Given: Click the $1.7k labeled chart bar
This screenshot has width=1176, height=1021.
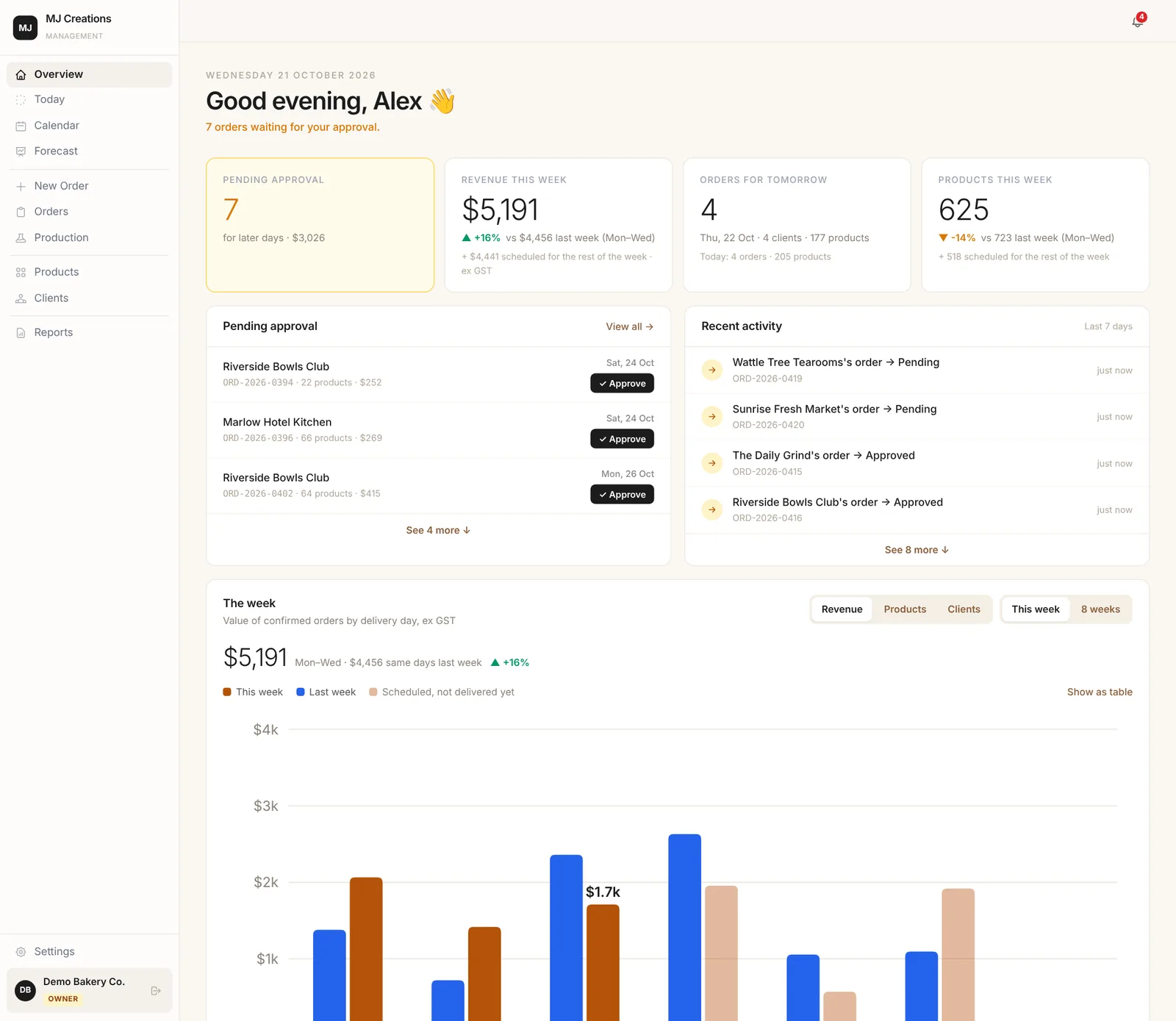Looking at the screenshot, I should pos(603,963).
